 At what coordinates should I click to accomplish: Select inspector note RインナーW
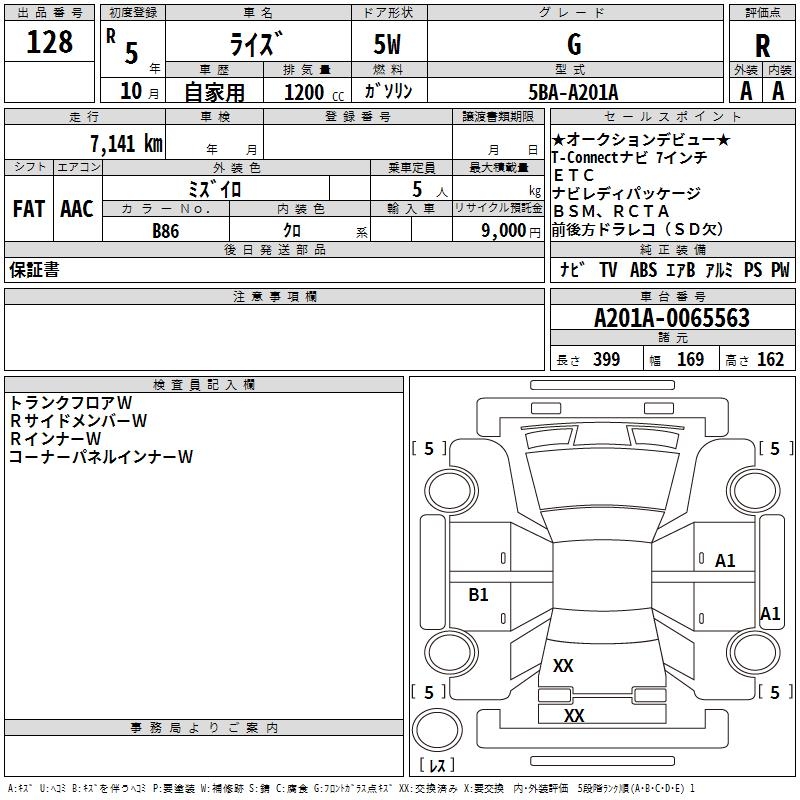[56, 438]
